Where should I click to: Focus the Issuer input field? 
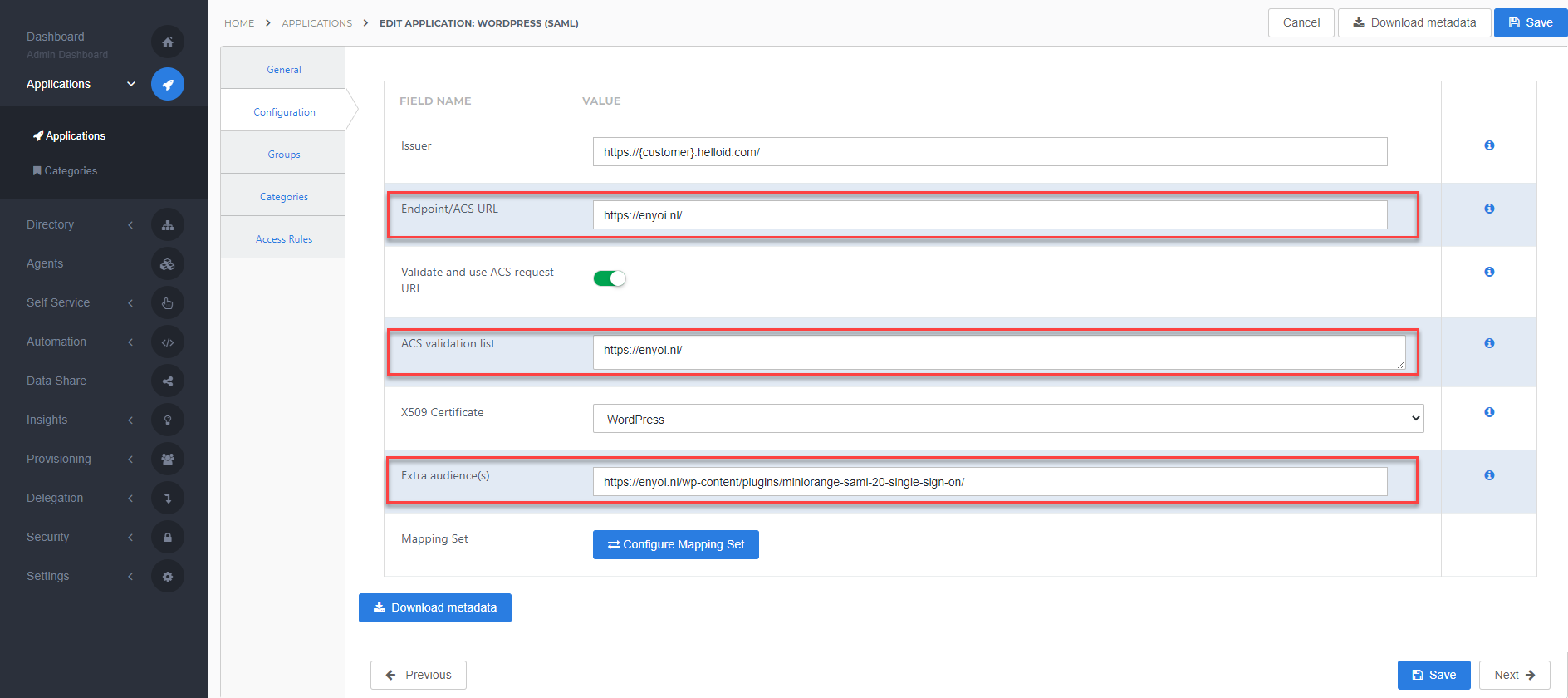pos(990,152)
